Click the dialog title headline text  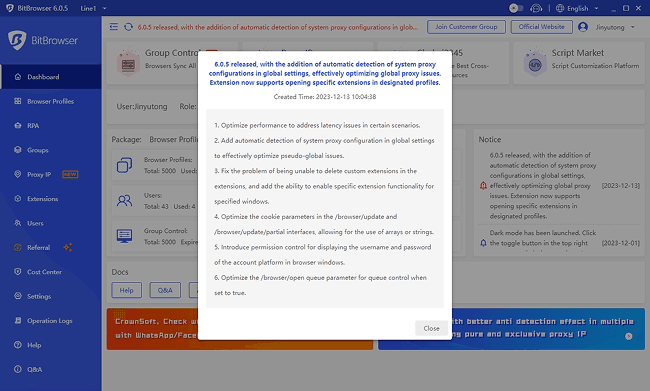pos(325,73)
